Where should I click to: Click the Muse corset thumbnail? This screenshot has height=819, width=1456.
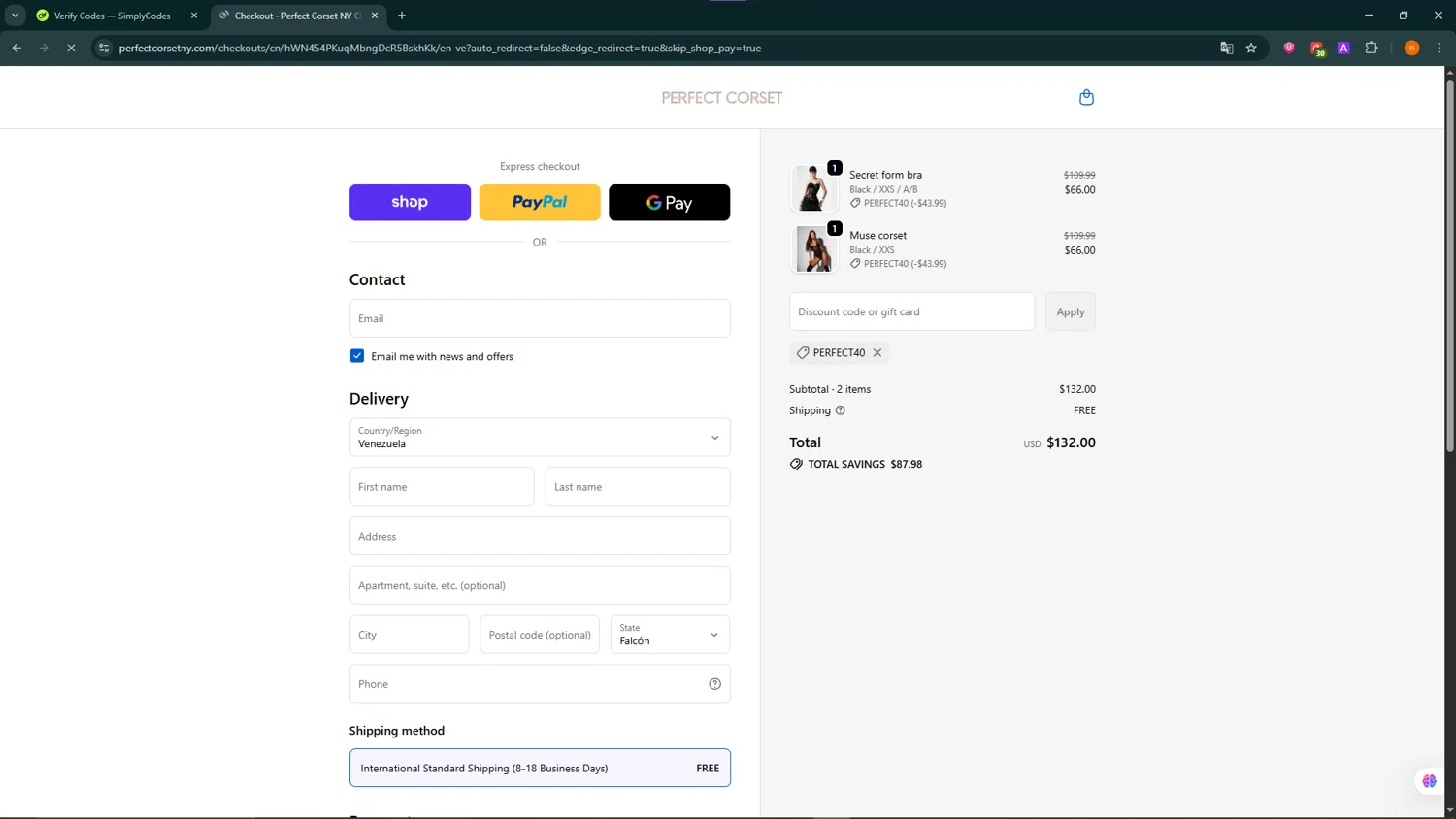[813, 248]
